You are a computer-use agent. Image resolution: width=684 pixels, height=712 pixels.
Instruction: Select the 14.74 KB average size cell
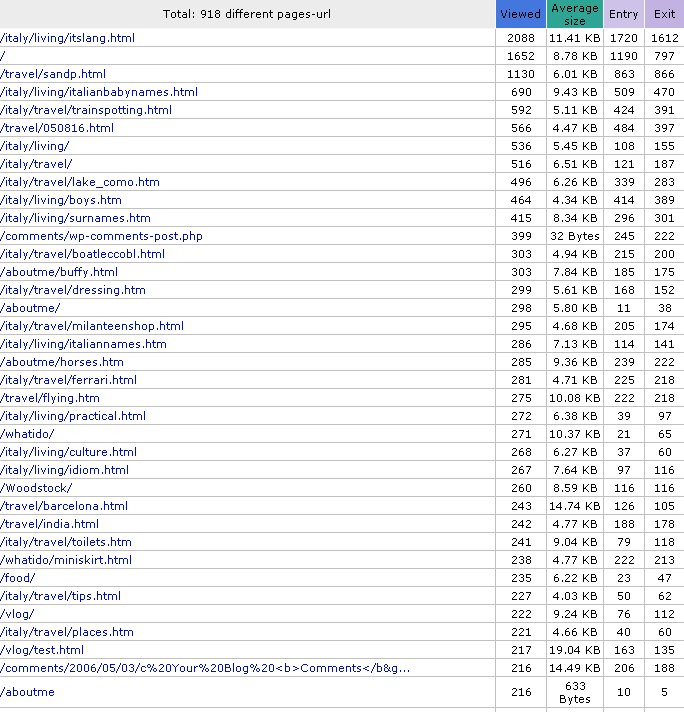click(x=575, y=506)
